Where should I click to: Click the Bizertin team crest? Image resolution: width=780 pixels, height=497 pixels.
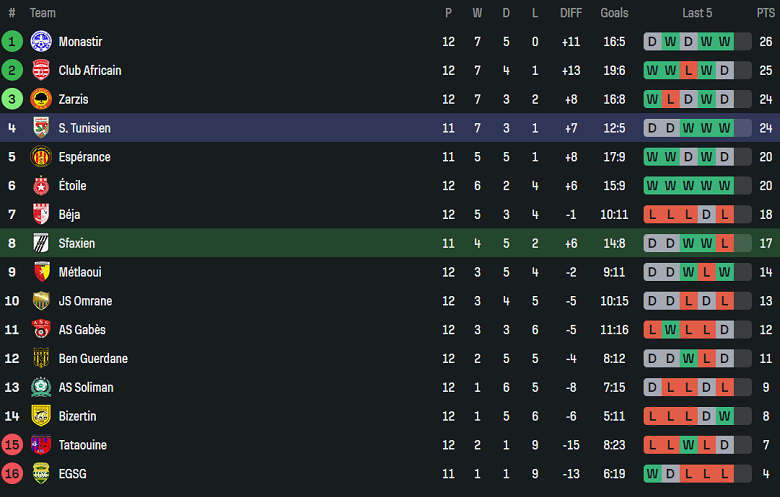click(x=41, y=416)
